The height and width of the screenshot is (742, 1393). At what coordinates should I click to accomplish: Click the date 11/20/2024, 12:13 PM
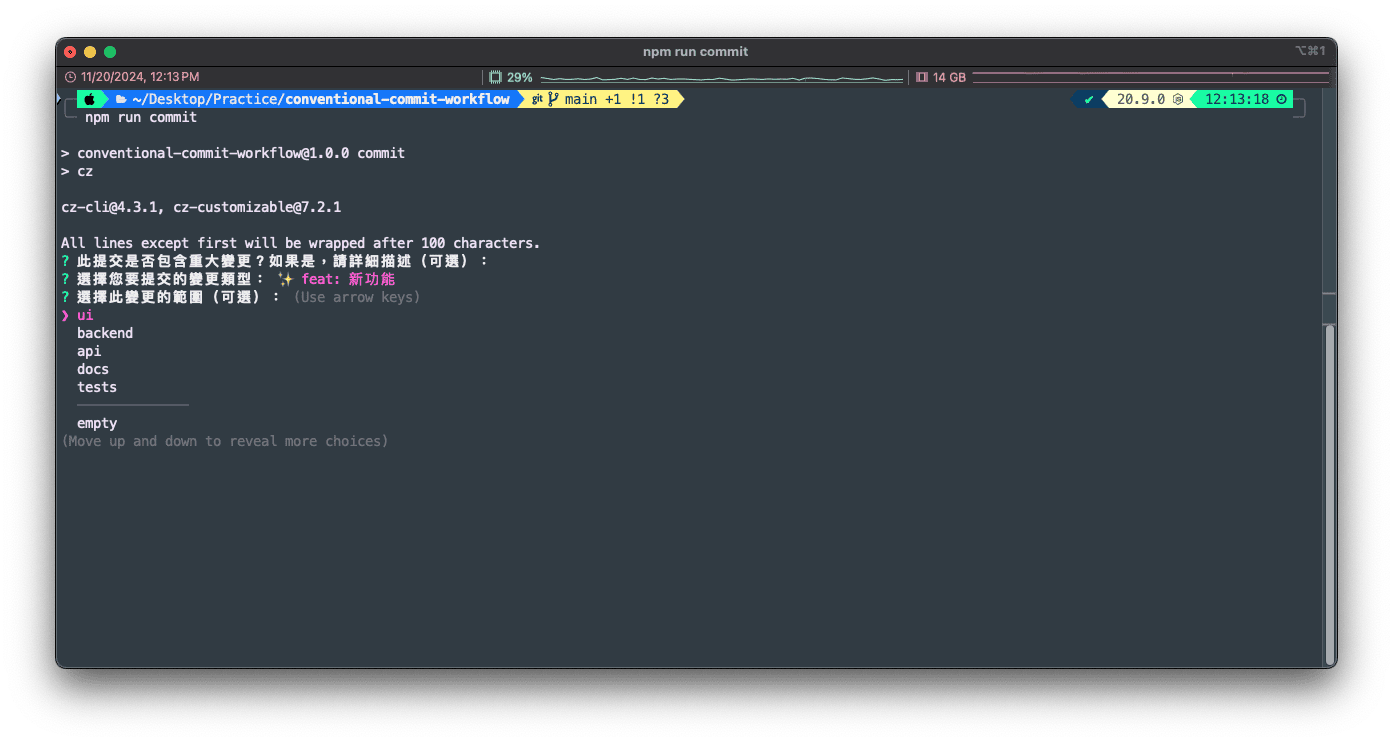tap(140, 77)
